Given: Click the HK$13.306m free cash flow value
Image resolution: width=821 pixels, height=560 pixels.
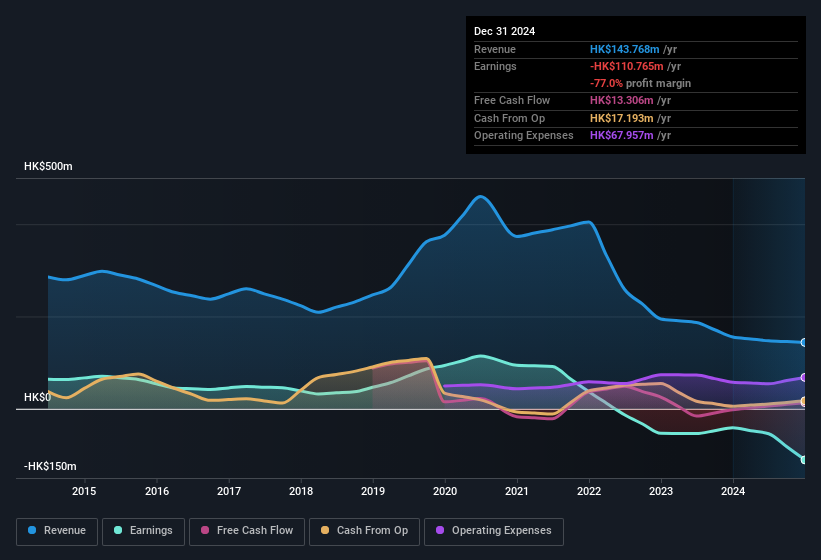Looking at the screenshot, I should click(621, 100).
